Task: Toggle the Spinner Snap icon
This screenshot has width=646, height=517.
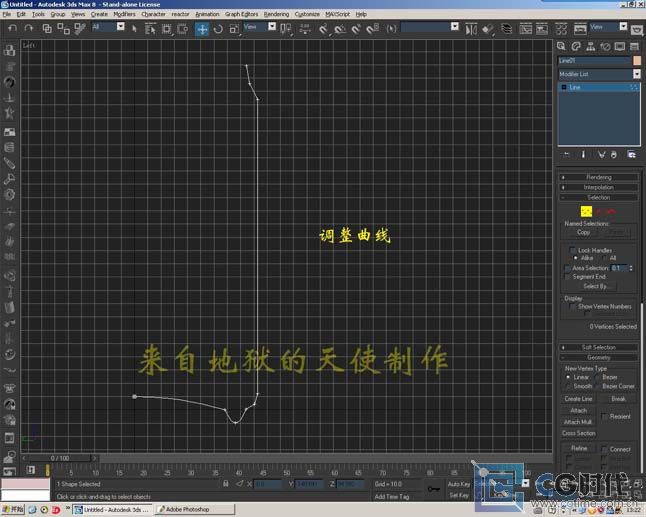Action: point(372,28)
